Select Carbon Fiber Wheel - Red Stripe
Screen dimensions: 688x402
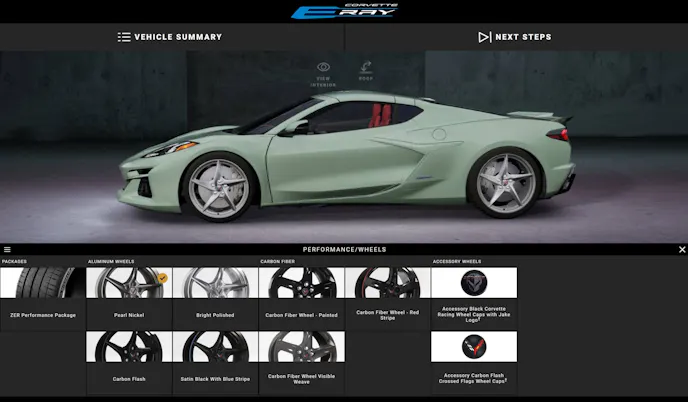(387, 284)
